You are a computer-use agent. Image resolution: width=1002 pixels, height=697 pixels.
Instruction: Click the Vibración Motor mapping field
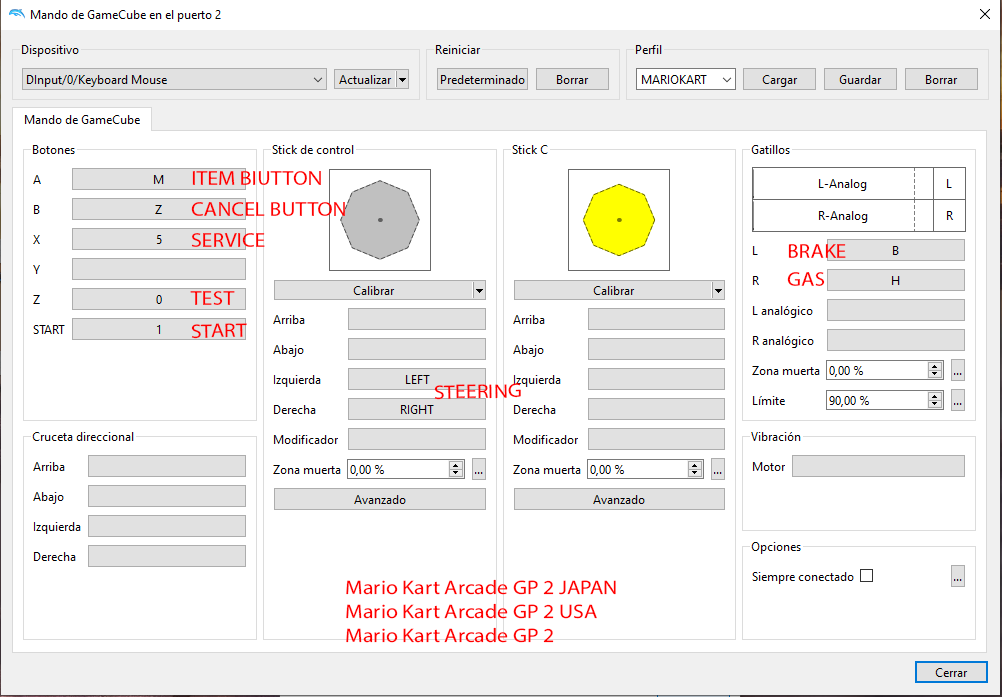[878, 466]
